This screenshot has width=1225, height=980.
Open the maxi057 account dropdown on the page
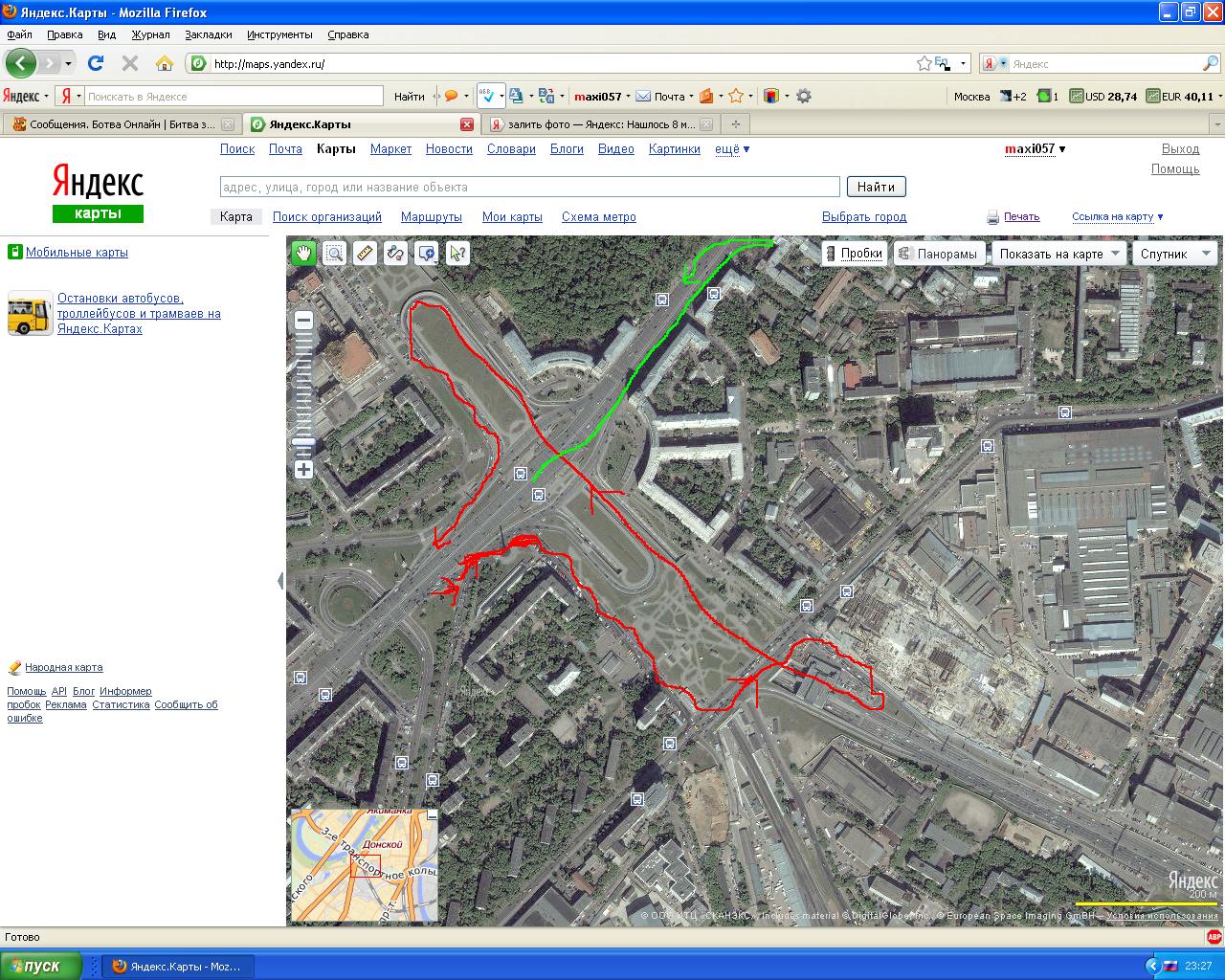[x=1035, y=149]
